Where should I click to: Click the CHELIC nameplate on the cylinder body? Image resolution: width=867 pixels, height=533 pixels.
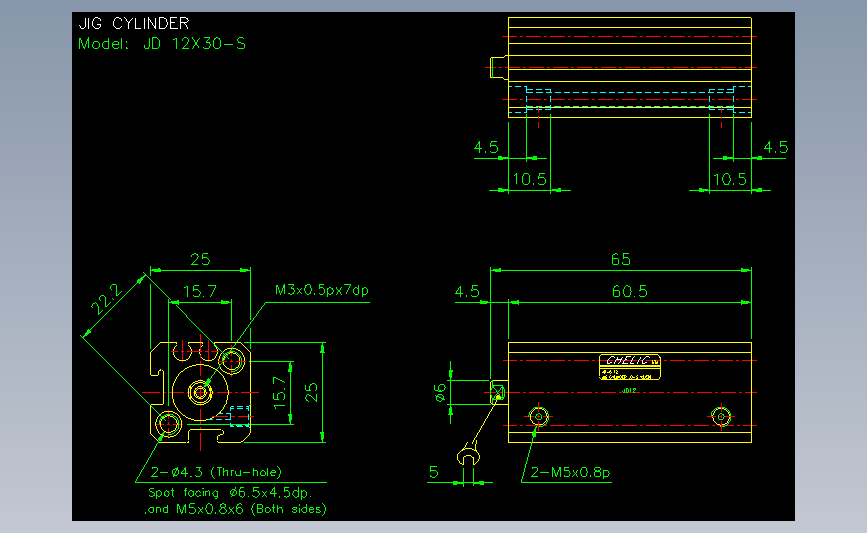(x=630, y=367)
